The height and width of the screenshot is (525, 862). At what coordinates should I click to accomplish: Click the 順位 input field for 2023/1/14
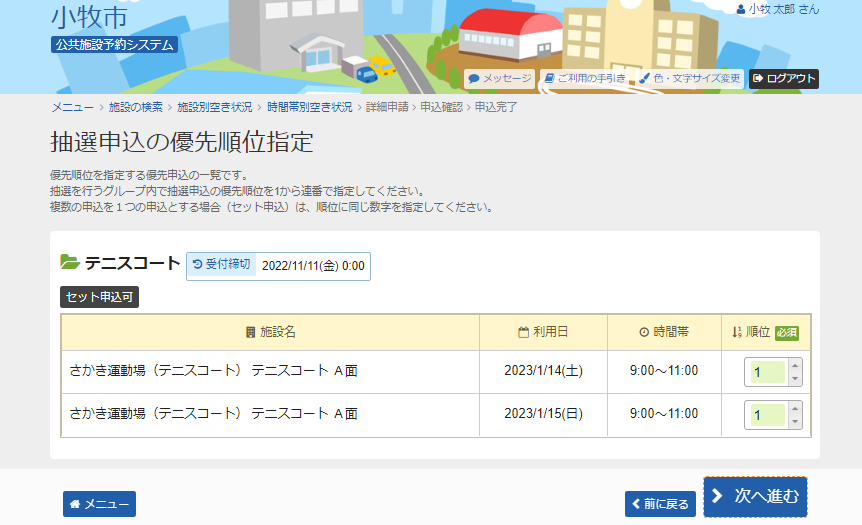[x=767, y=372]
